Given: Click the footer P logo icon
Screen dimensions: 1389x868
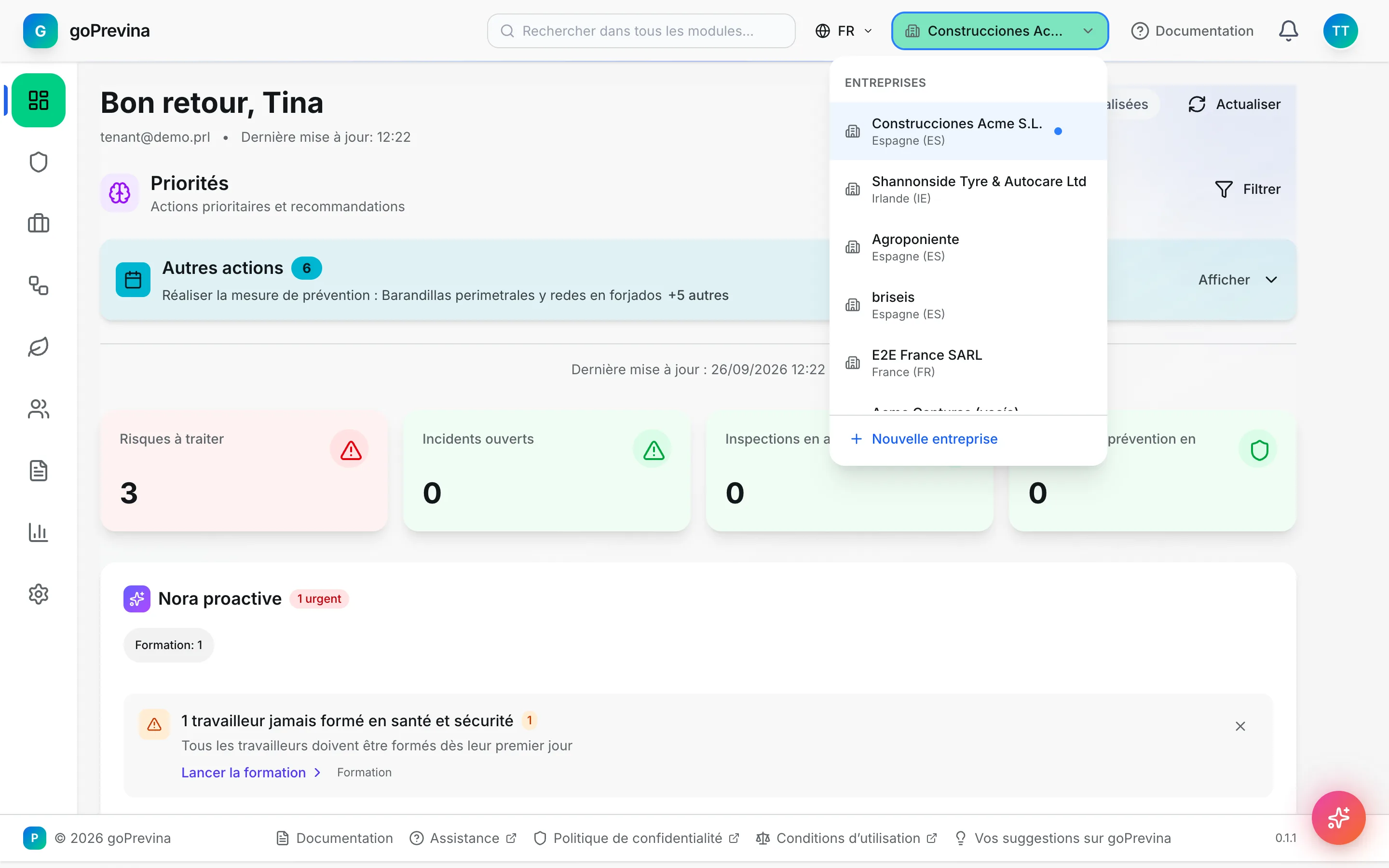Looking at the screenshot, I should 34,838.
